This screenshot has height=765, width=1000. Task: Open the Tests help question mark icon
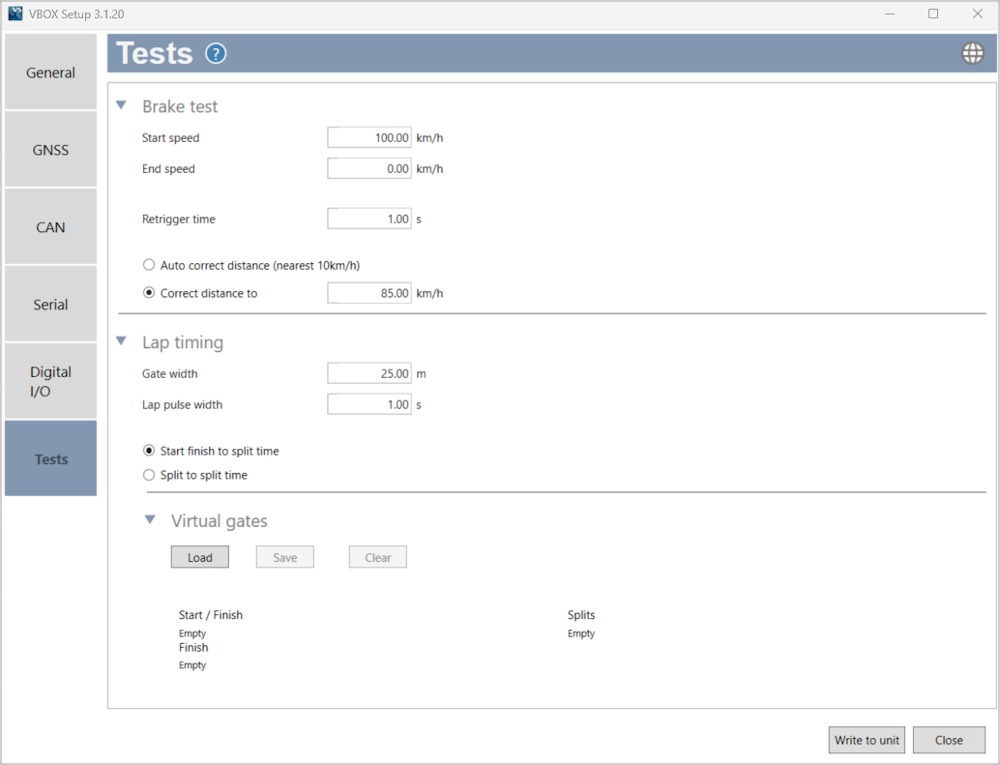[x=216, y=54]
